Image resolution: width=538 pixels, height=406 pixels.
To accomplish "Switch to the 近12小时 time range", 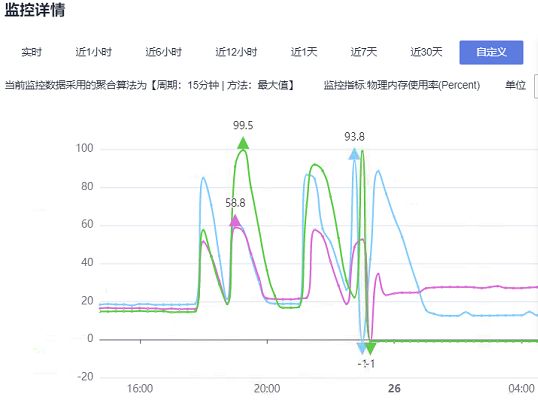I will click(x=236, y=52).
